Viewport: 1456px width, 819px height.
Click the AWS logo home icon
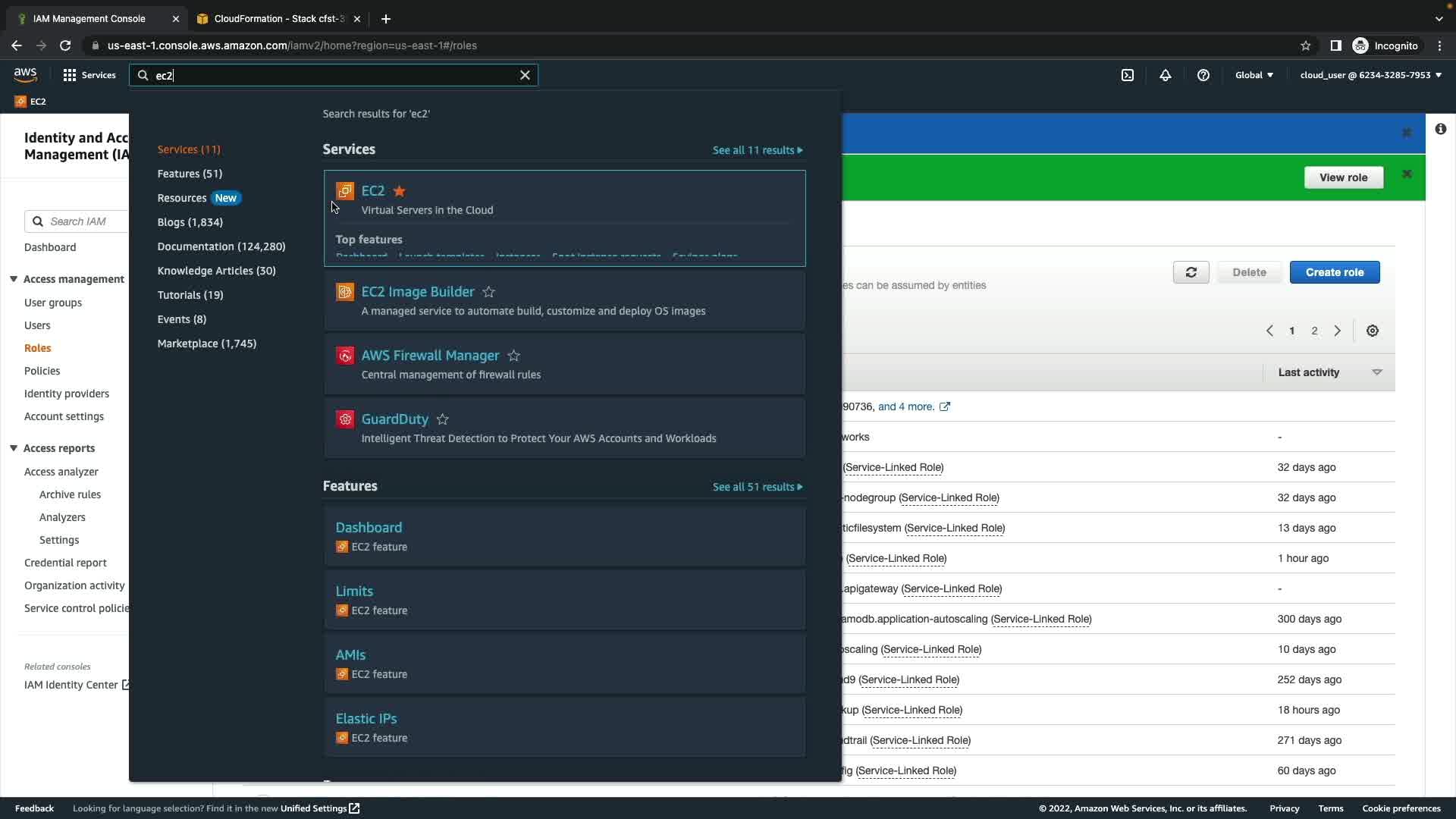[25, 74]
